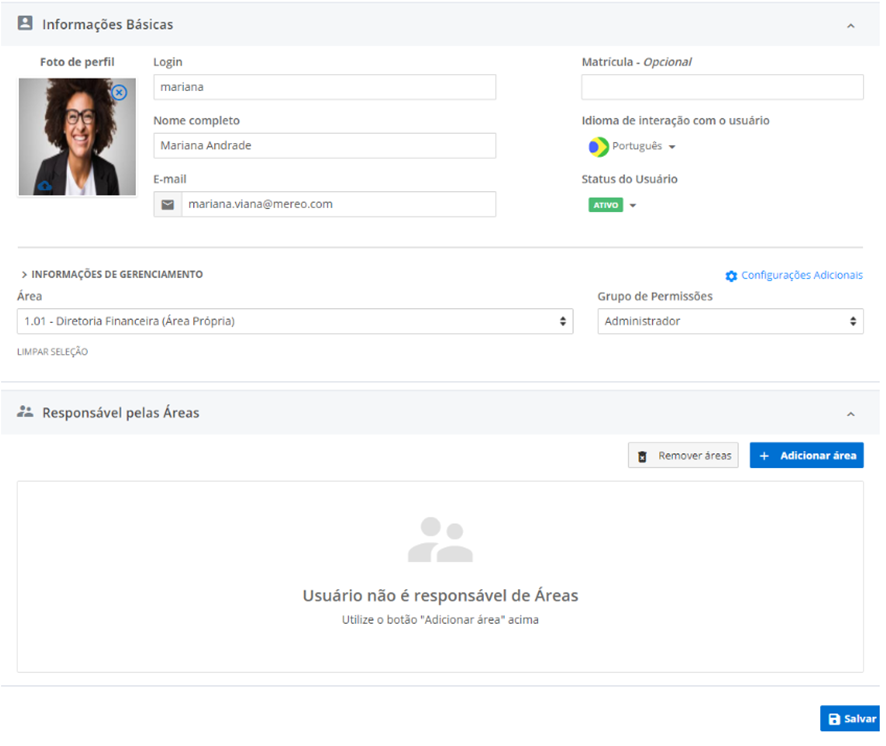Screen dimensions: 886x746
Task: Click the person icon in Informações Básicas header
Action: [x=25, y=23]
